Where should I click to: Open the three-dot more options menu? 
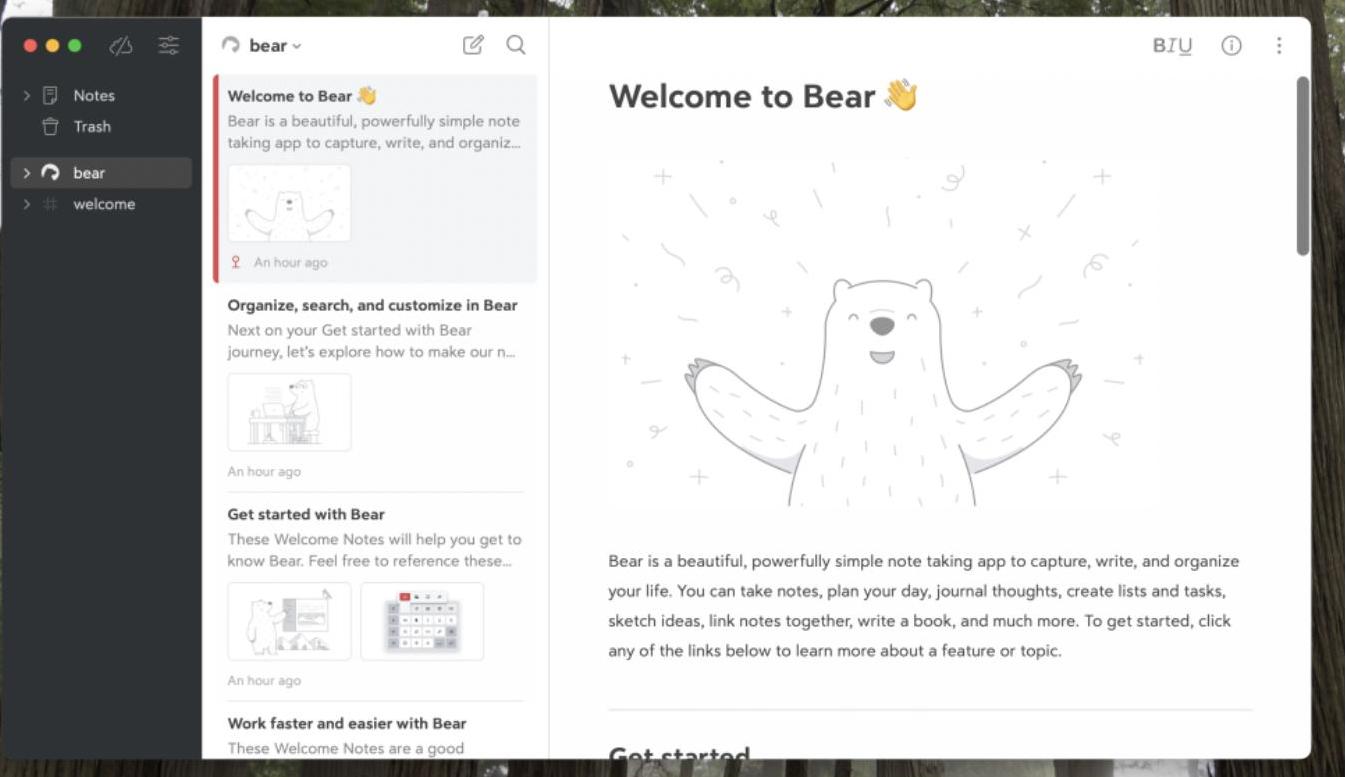(x=1279, y=45)
